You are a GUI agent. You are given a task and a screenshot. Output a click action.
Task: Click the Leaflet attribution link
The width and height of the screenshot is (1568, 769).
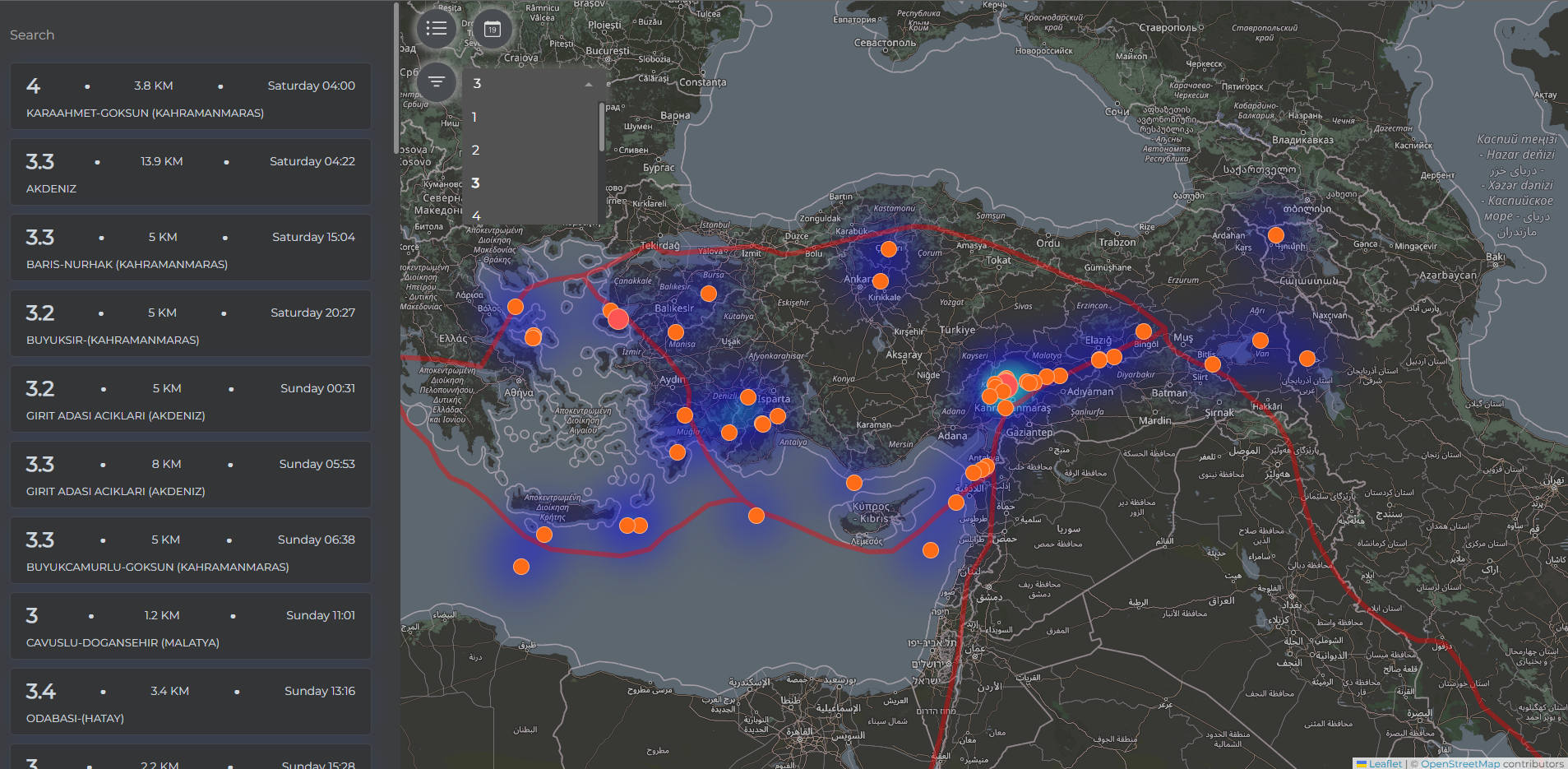(x=1379, y=763)
